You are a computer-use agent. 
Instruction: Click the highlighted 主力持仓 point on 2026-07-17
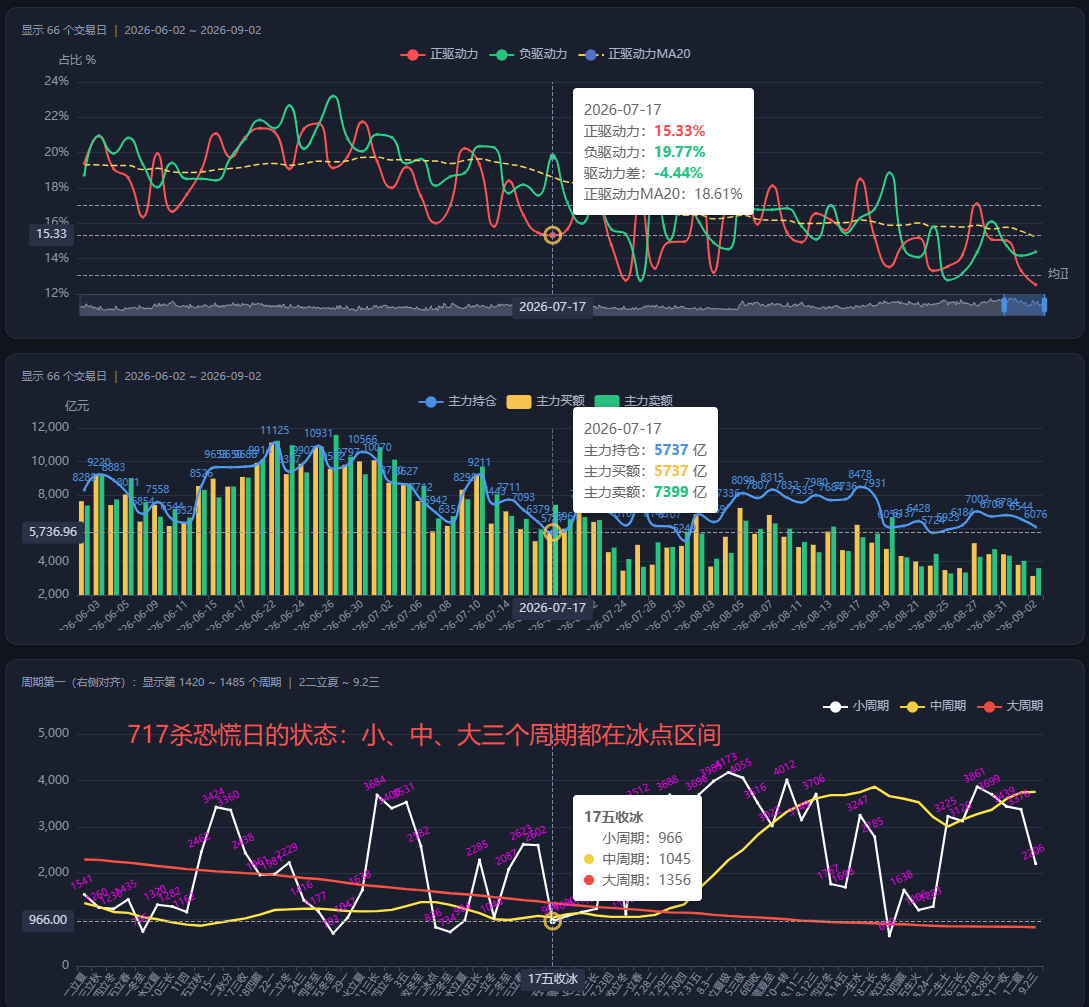point(552,533)
